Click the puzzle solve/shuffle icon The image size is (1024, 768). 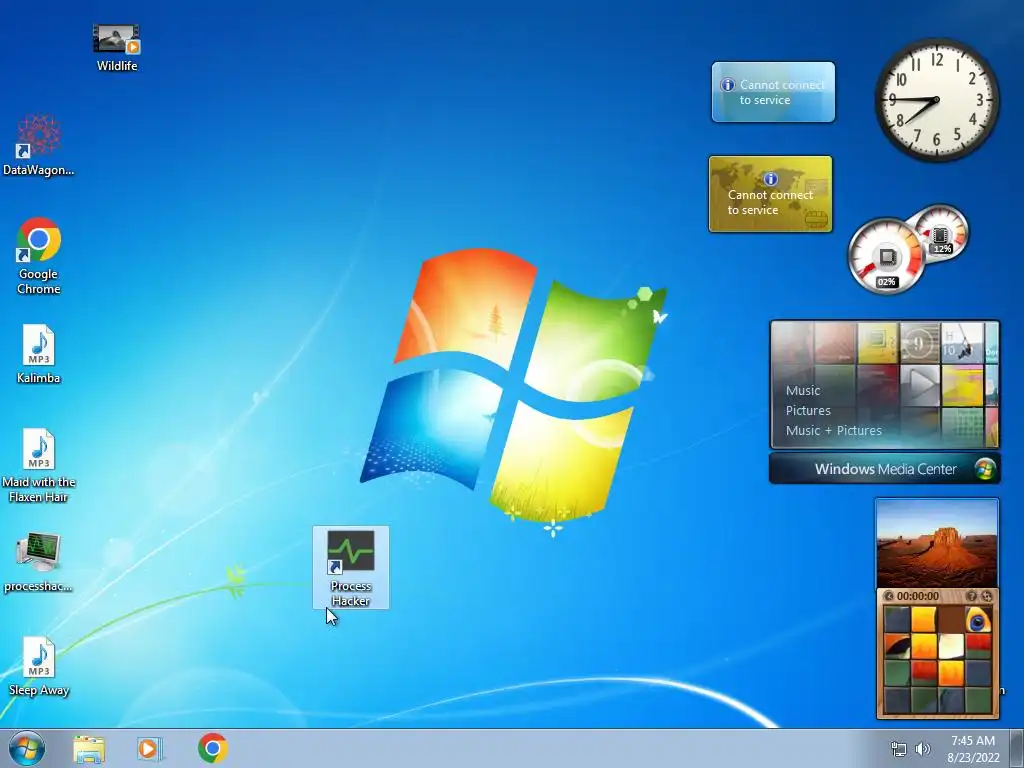pyautogui.click(x=986, y=596)
